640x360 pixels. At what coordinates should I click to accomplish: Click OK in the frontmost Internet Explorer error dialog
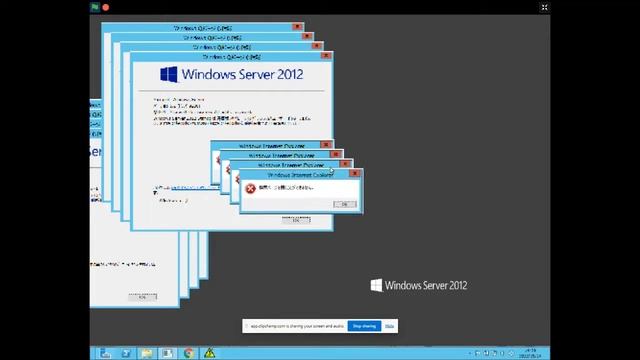coord(345,204)
